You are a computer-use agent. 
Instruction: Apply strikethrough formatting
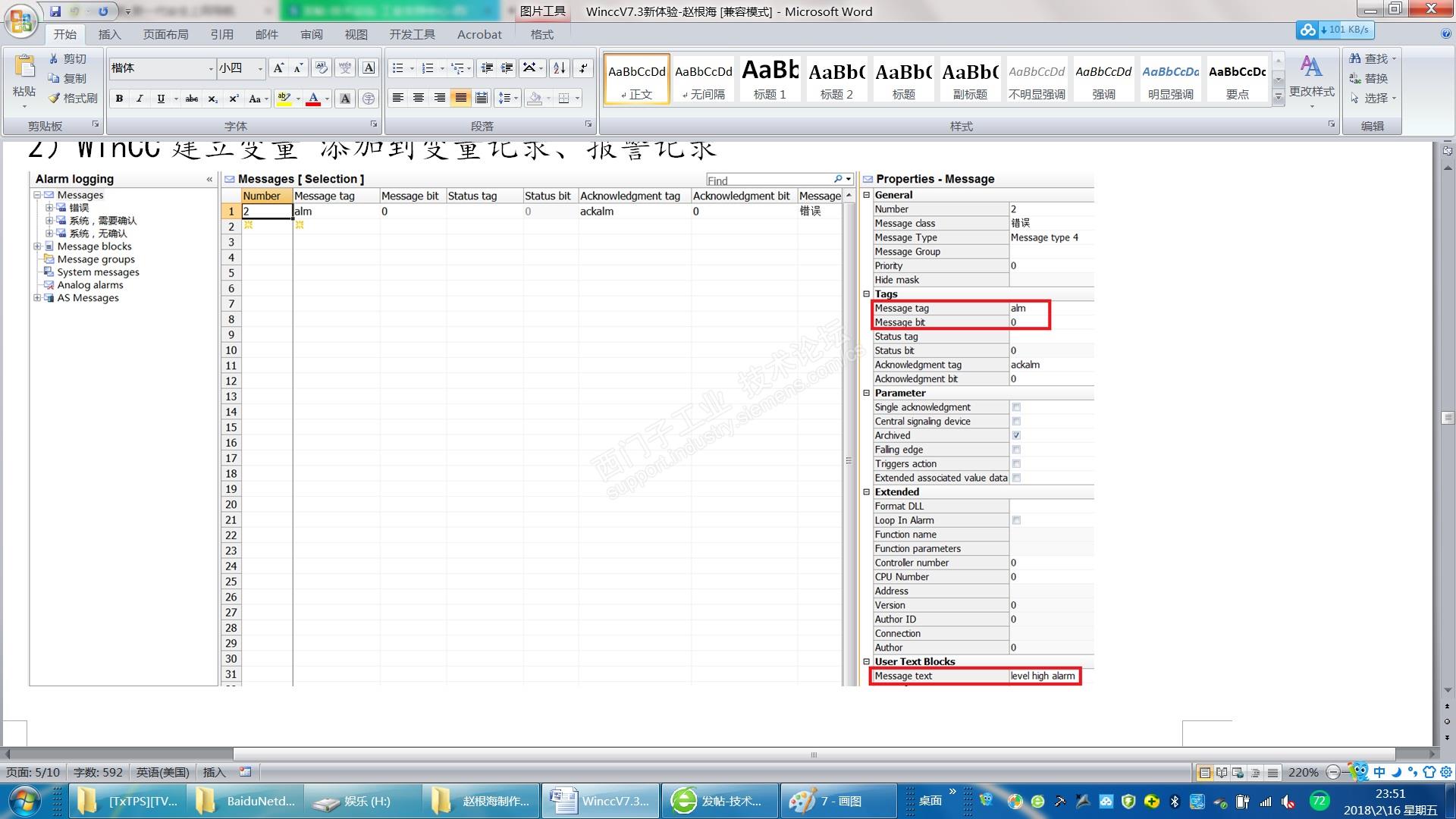pos(192,99)
